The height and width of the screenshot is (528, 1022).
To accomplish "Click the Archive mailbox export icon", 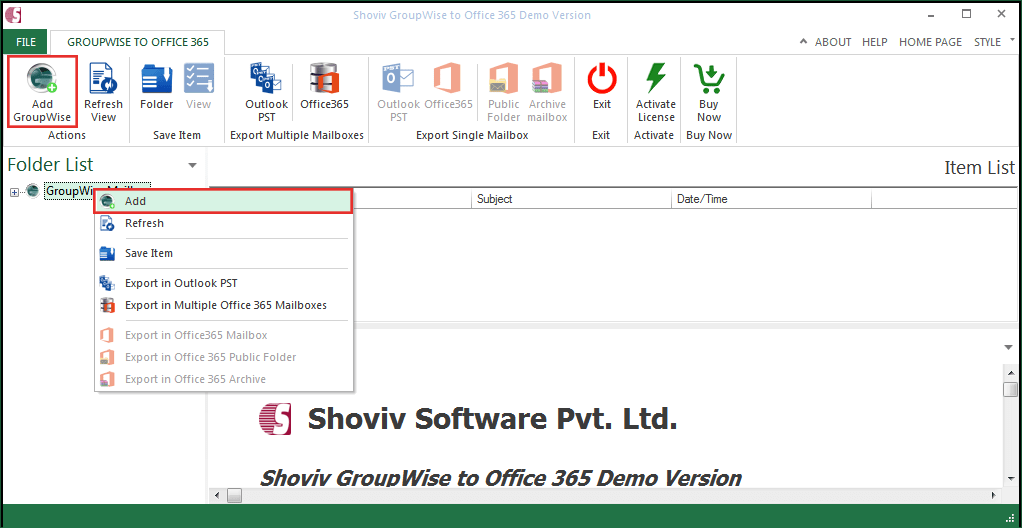I will [548, 92].
